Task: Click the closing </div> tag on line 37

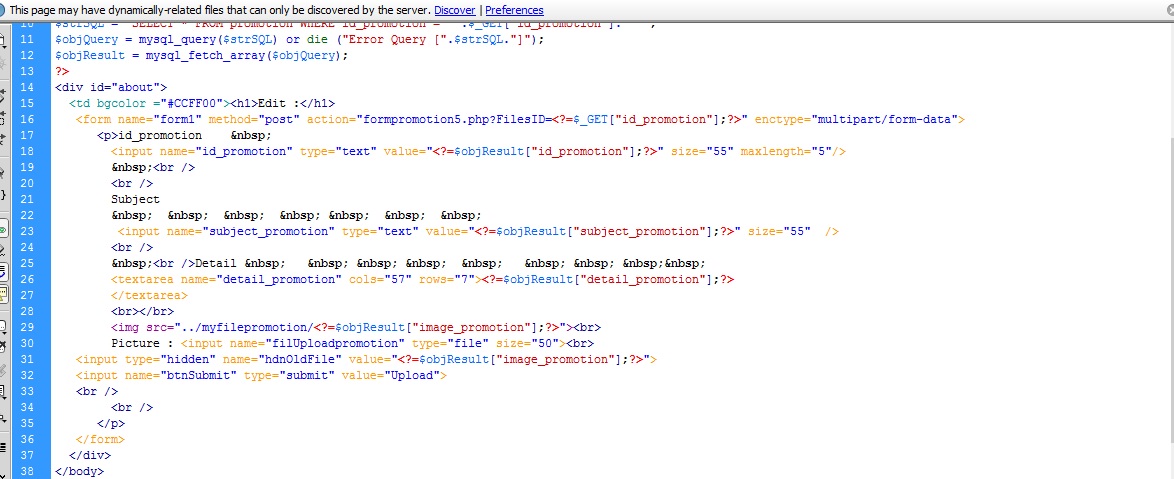Action: 90,455
